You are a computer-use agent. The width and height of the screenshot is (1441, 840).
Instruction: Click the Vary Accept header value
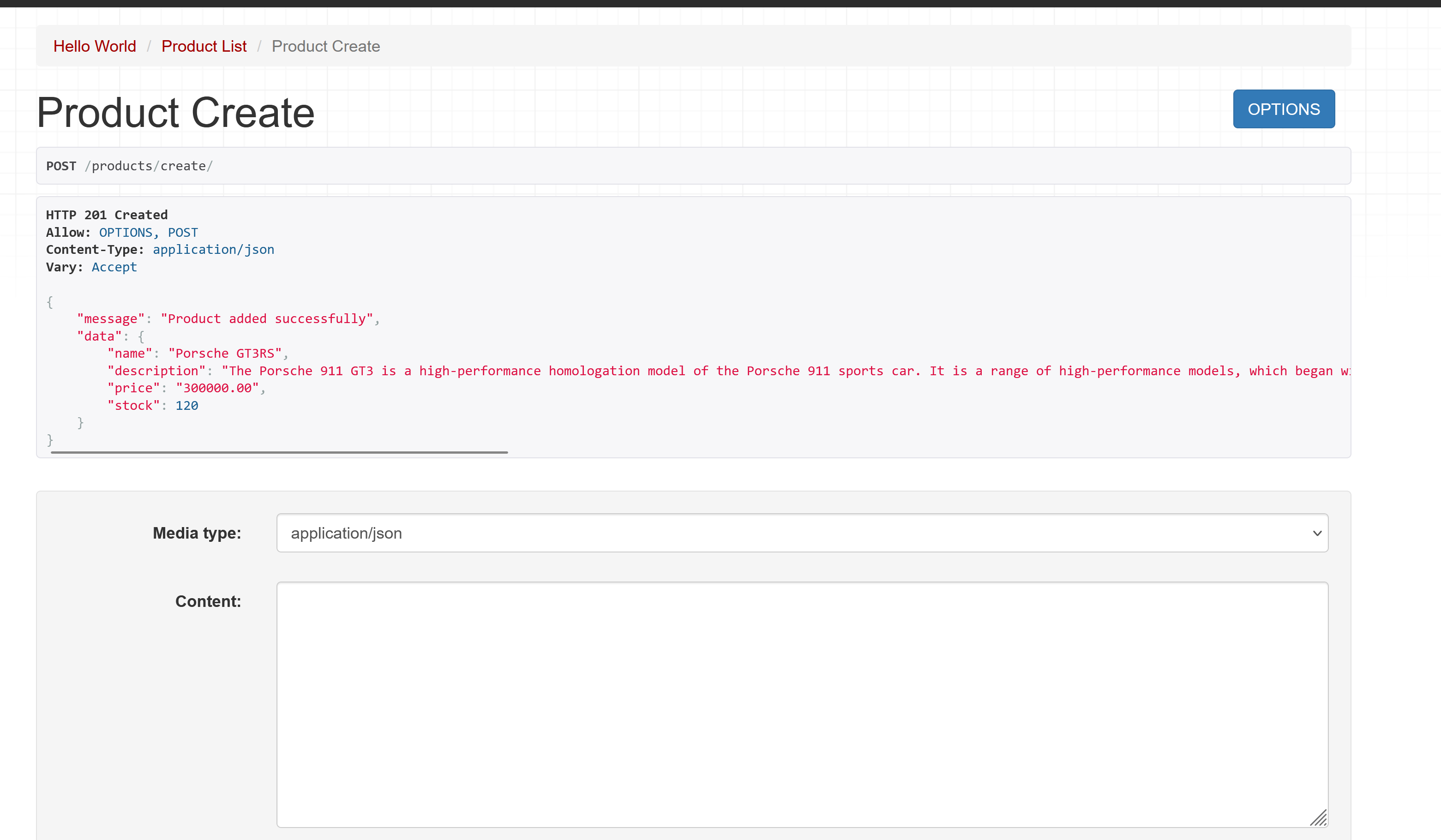click(114, 267)
